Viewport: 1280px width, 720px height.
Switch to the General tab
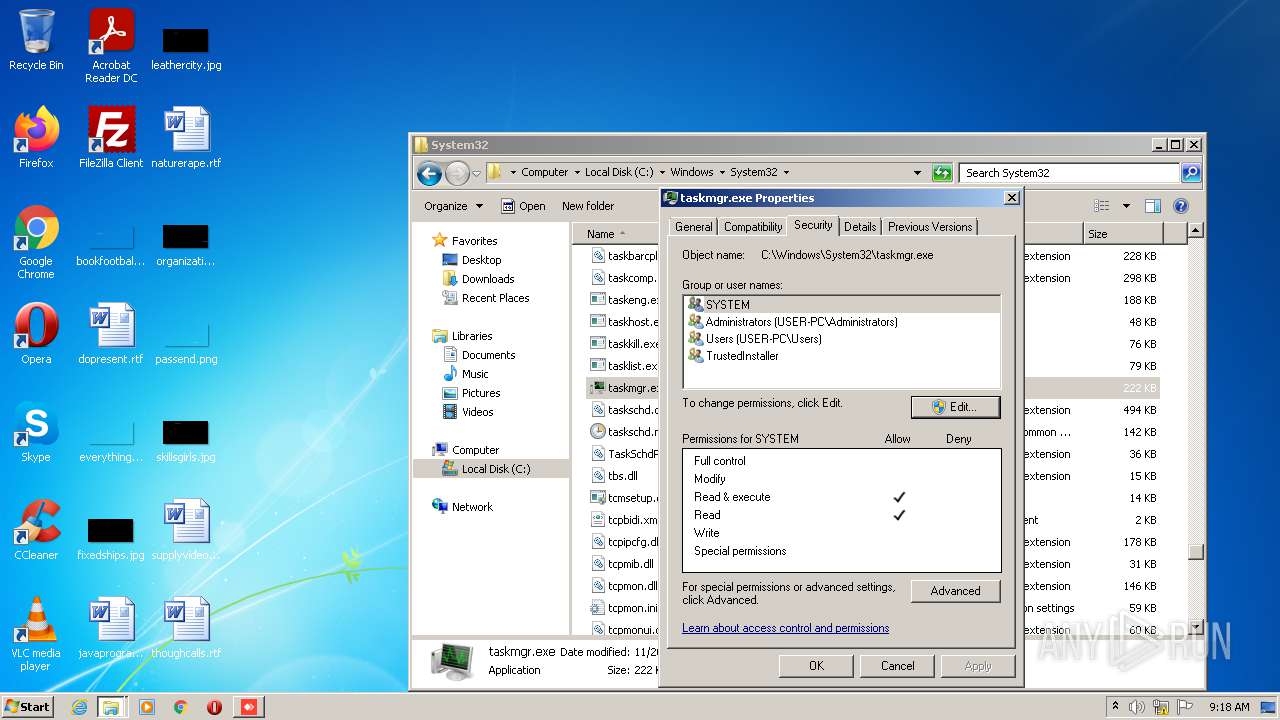click(x=693, y=227)
